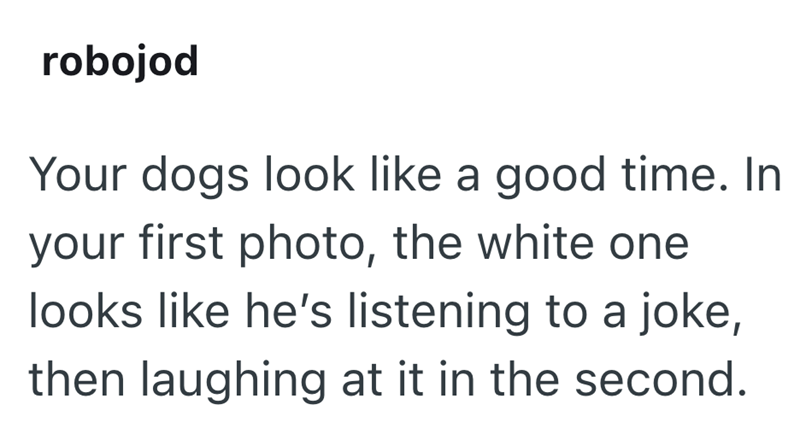
Task: Click the word "looks" starting third line
Action: point(86,311)
